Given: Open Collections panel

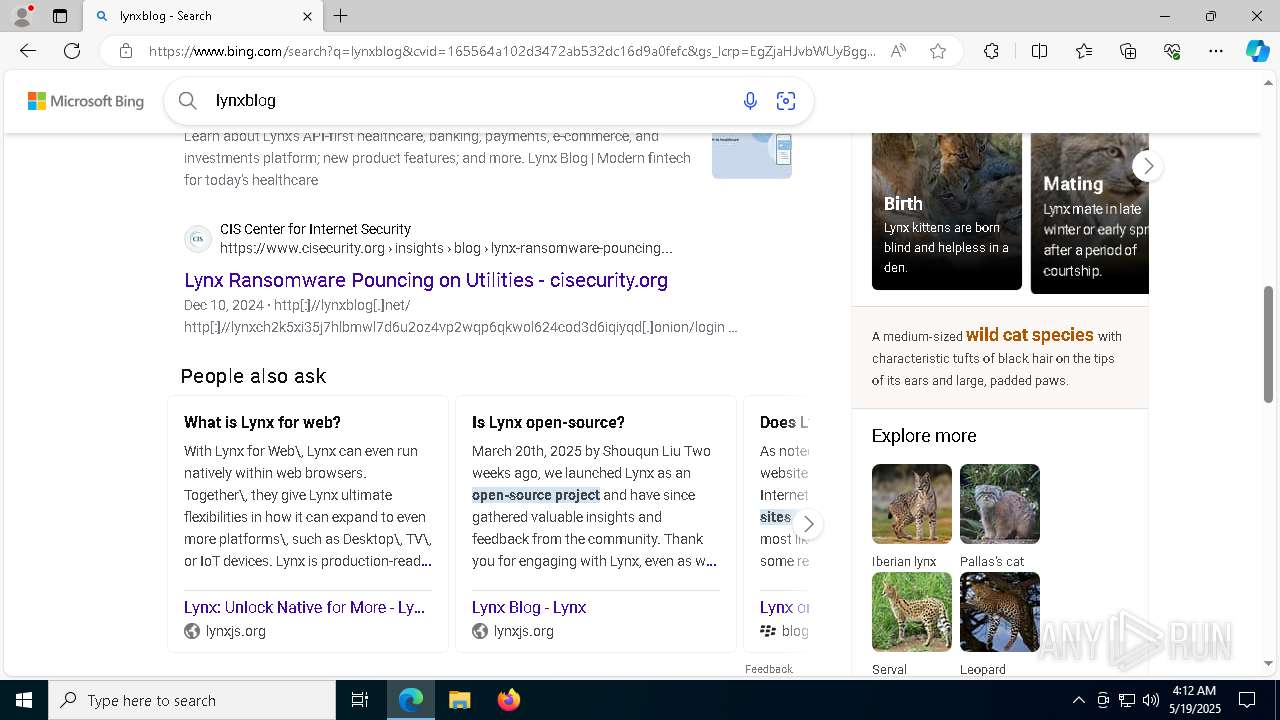Looking at the screenshot, I should tap(1128, 51).
